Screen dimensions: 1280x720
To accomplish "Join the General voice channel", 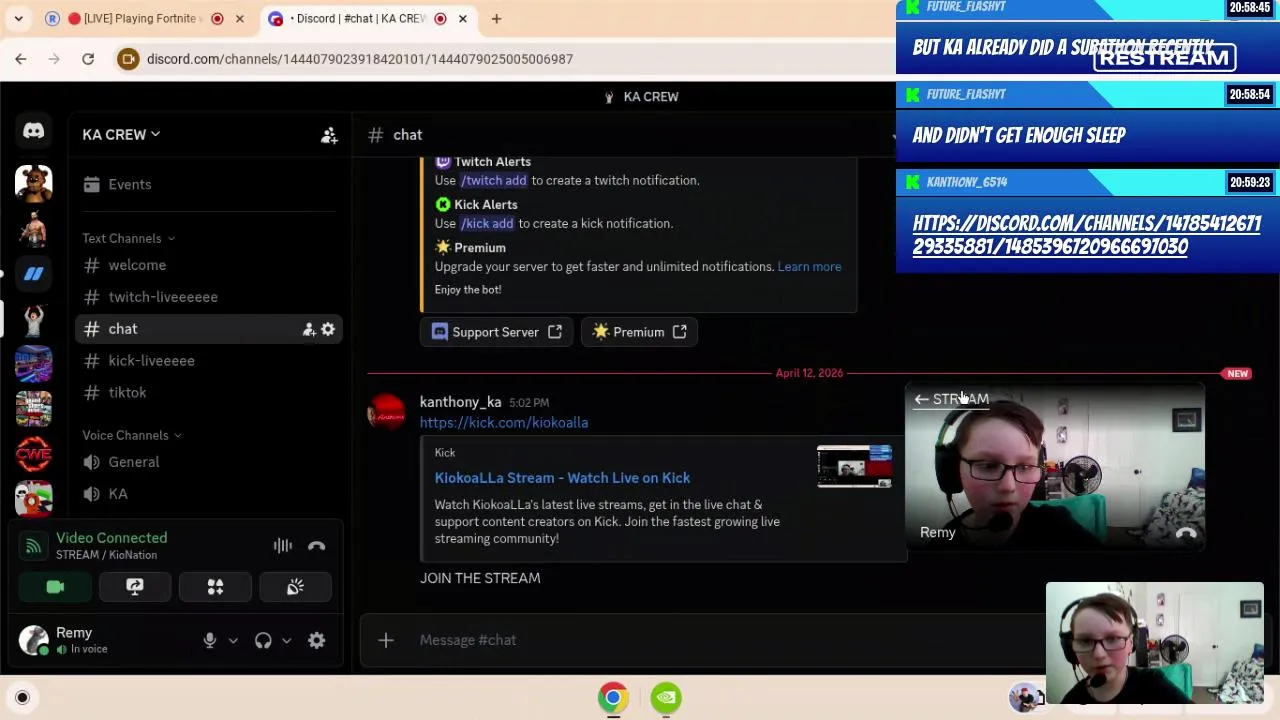I will [x=133, y=462].
